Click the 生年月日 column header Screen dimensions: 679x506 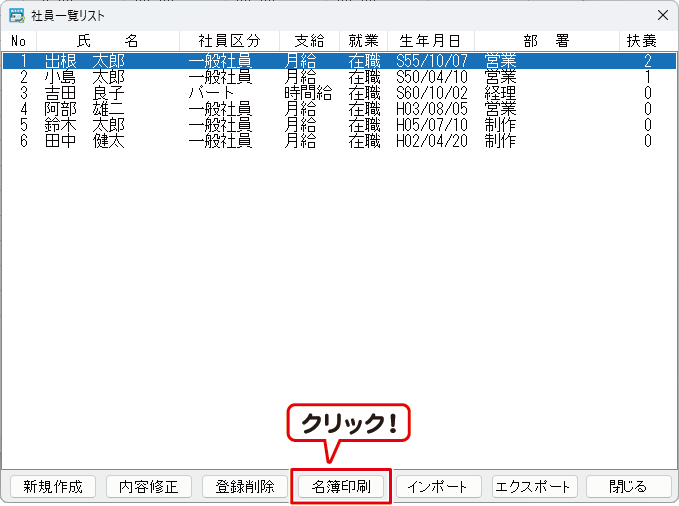coord(429,40)
